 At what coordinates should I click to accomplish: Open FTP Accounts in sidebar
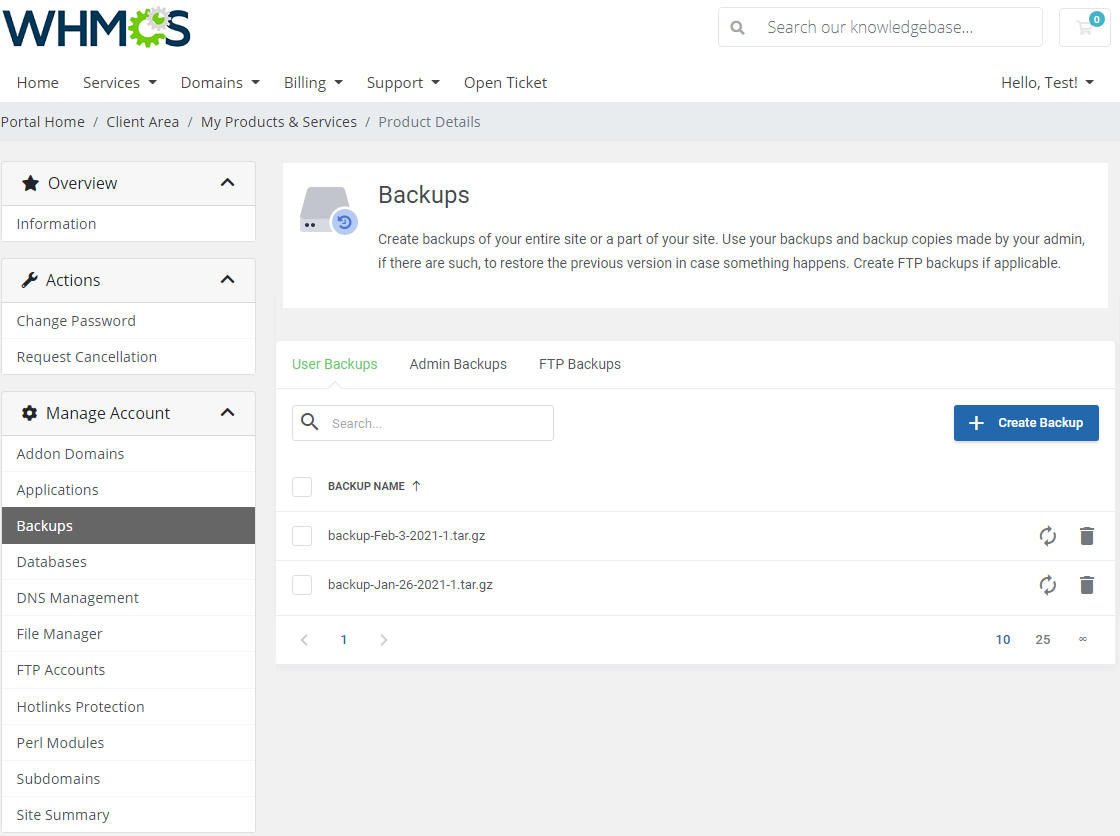(x=129, y=670)
